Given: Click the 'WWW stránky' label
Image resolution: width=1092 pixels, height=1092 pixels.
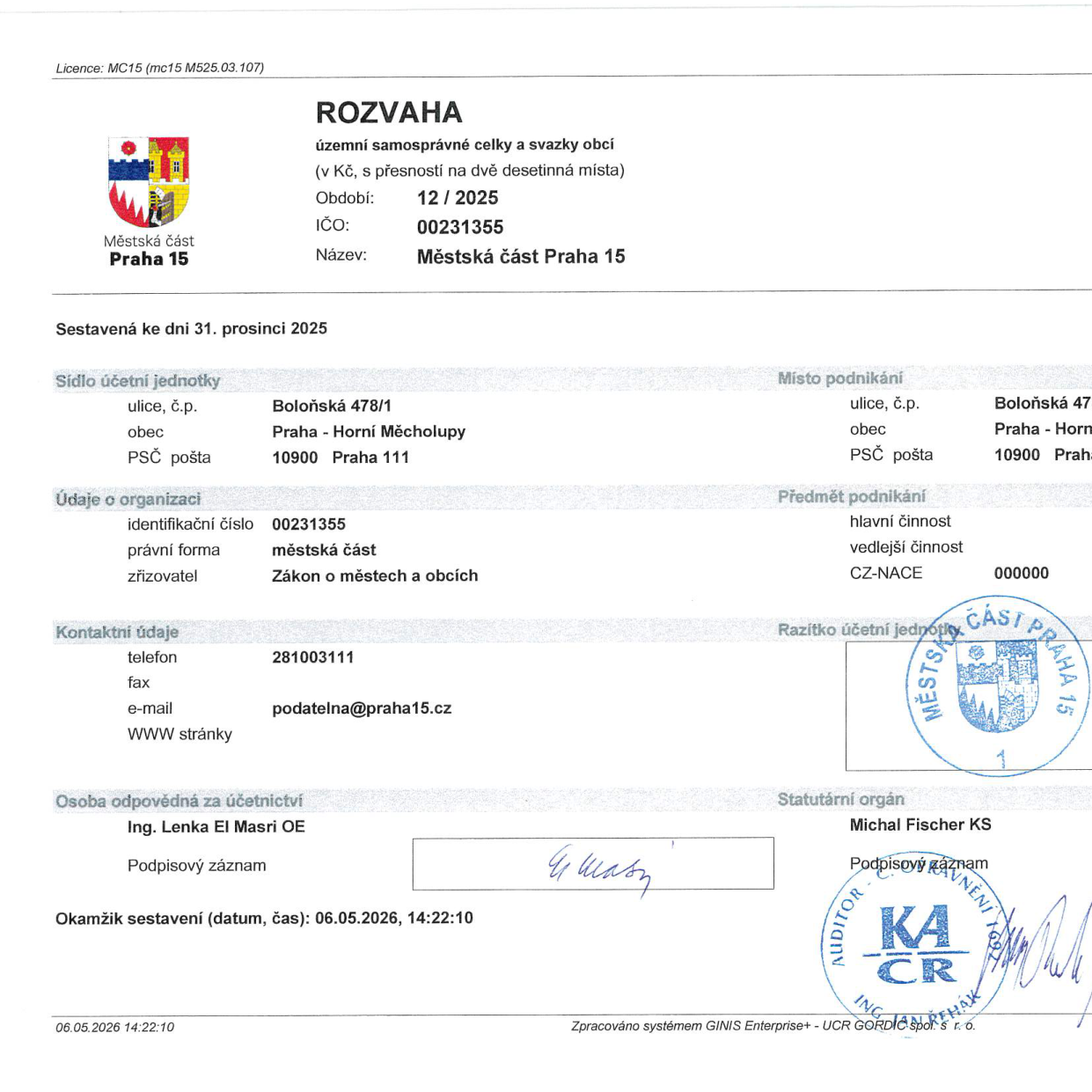Looking at the screenshot, I should click(x=180, y=734).
